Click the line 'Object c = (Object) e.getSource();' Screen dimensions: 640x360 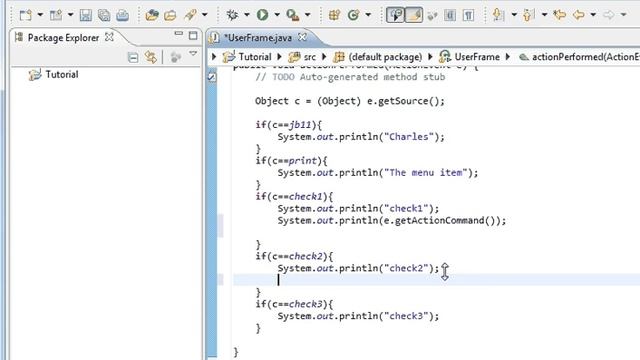pyautogui.click(x=350, y=101)
